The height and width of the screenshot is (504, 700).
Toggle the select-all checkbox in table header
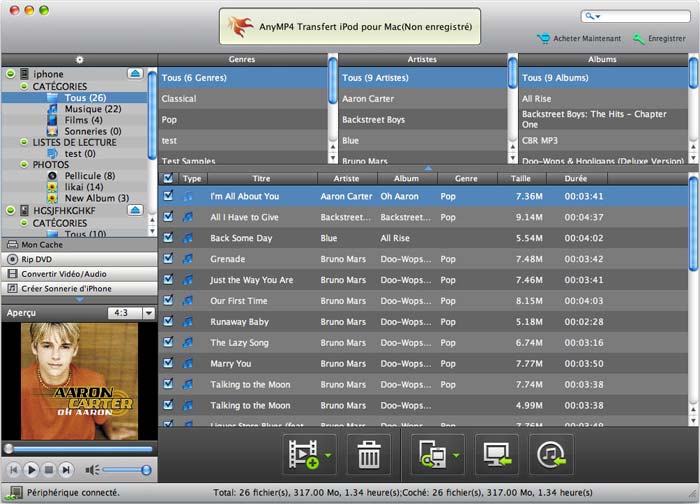click(168, 179)
